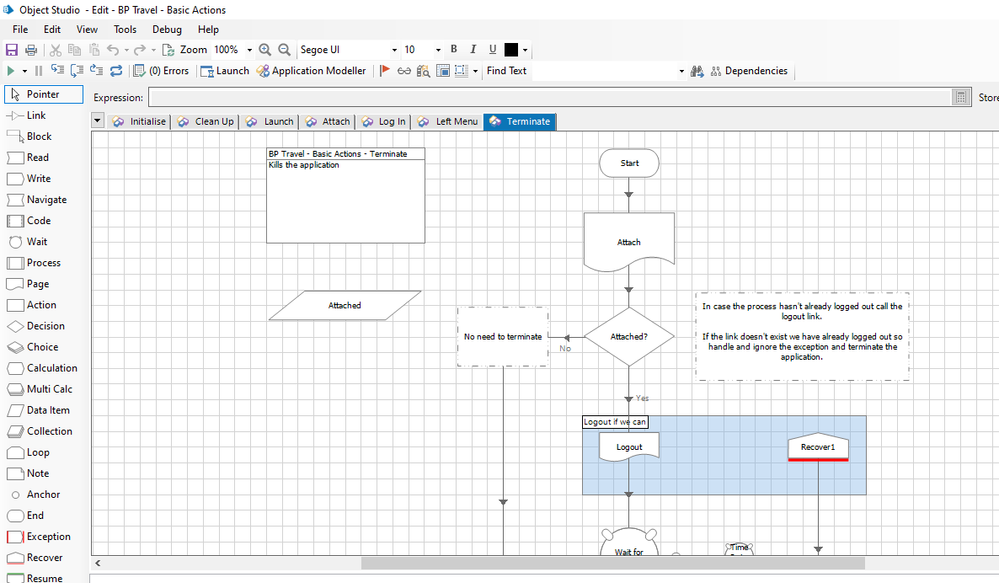Click the binoculars find icon
This screenshot has width=999, height=583.
pos(697,71)
